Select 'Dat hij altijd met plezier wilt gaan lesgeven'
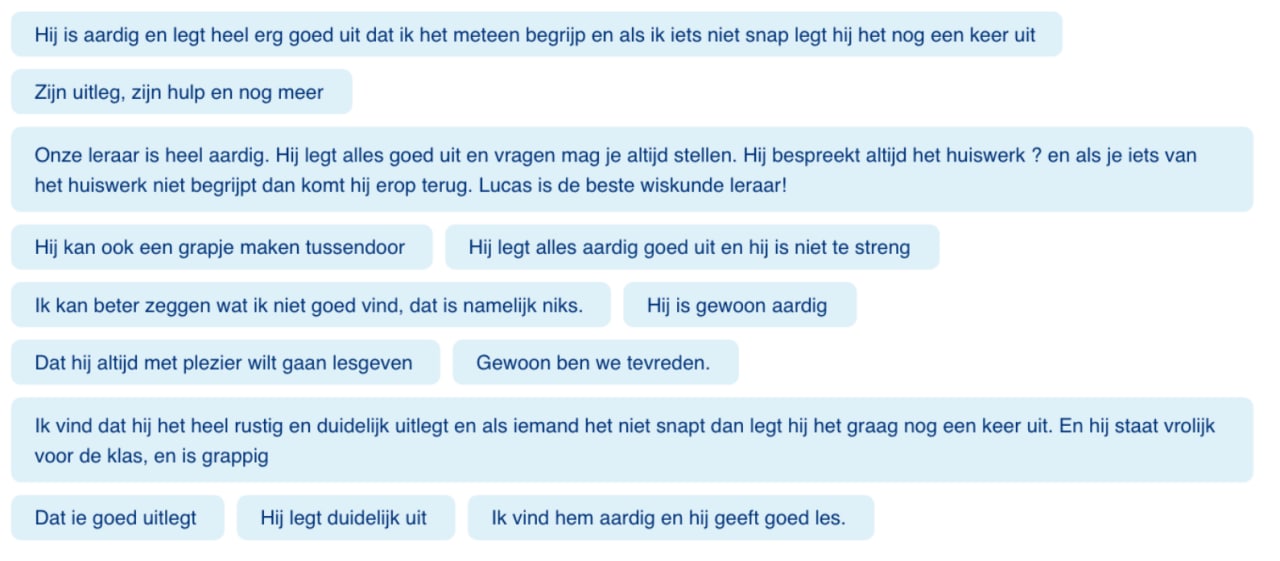Image resolution: width=1280 pixels, height=561 pixels. 224,362
